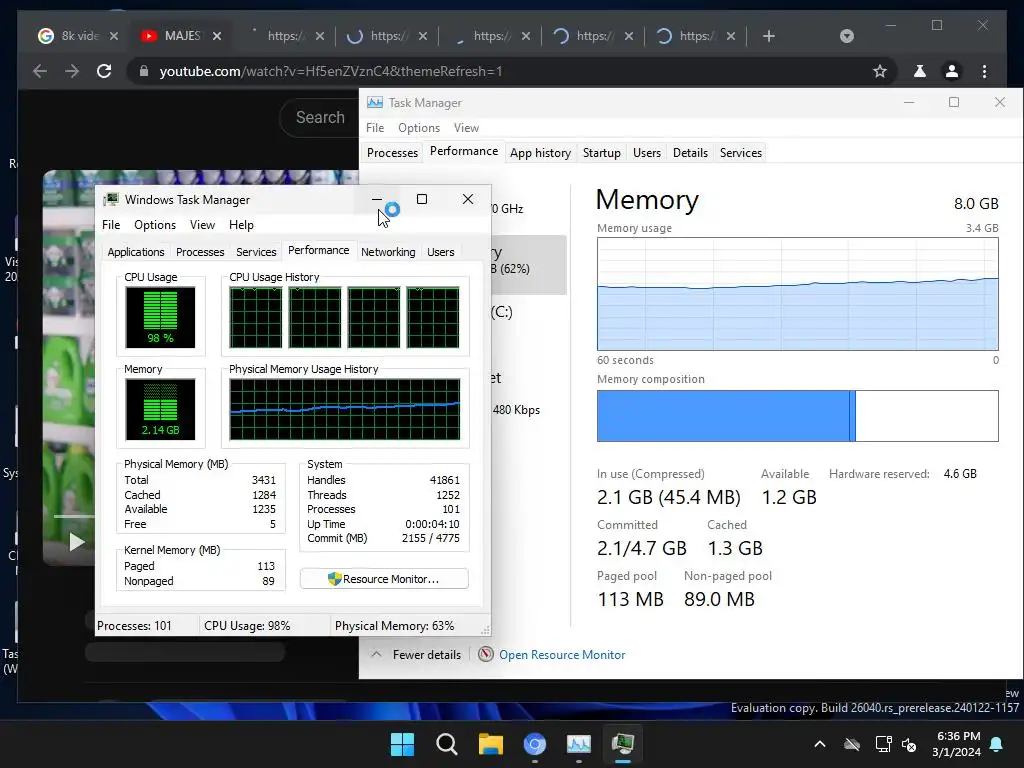
Task: Open Chrome tab search dropdown
Action: 846,36
